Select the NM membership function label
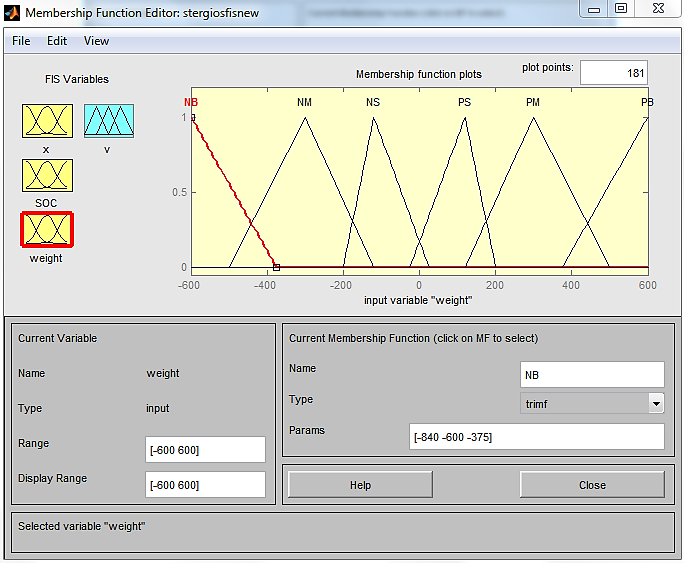684x563 pixels. point(304,102)
